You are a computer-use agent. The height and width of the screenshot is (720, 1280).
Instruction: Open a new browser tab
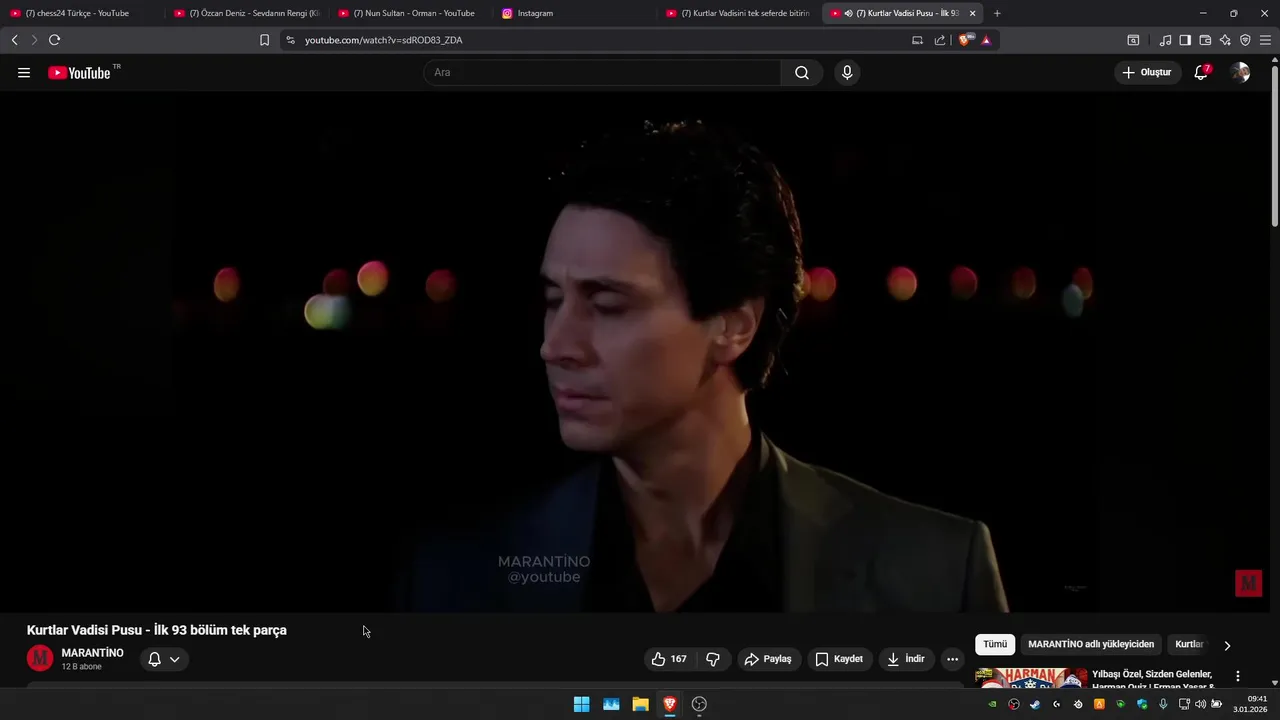[997, 13]
